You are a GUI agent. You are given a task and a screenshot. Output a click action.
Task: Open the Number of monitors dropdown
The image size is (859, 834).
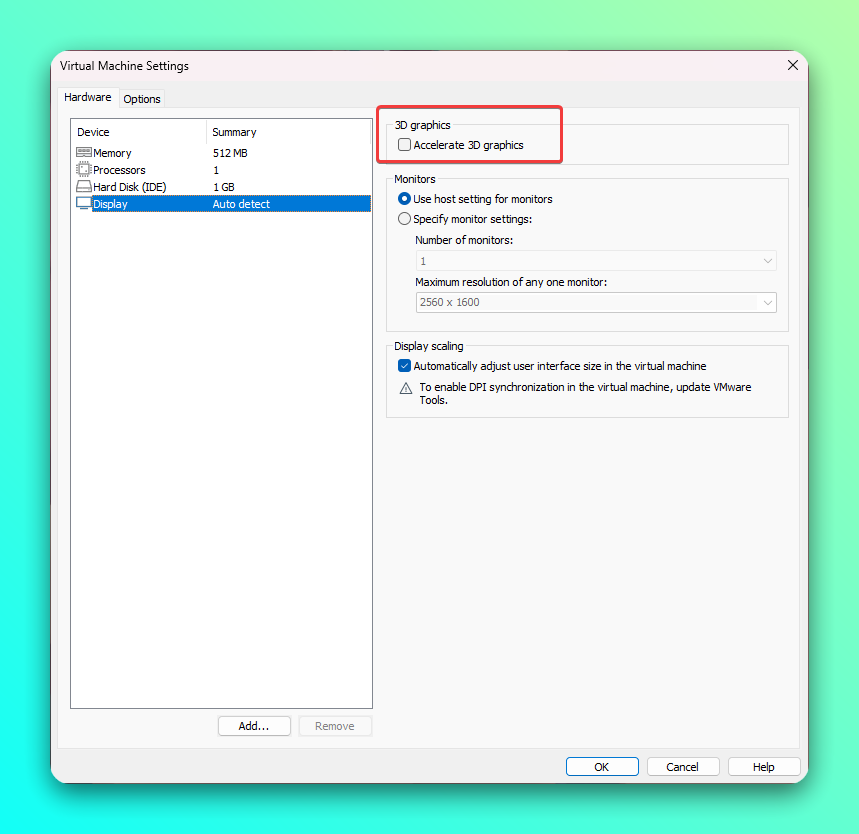768,260
